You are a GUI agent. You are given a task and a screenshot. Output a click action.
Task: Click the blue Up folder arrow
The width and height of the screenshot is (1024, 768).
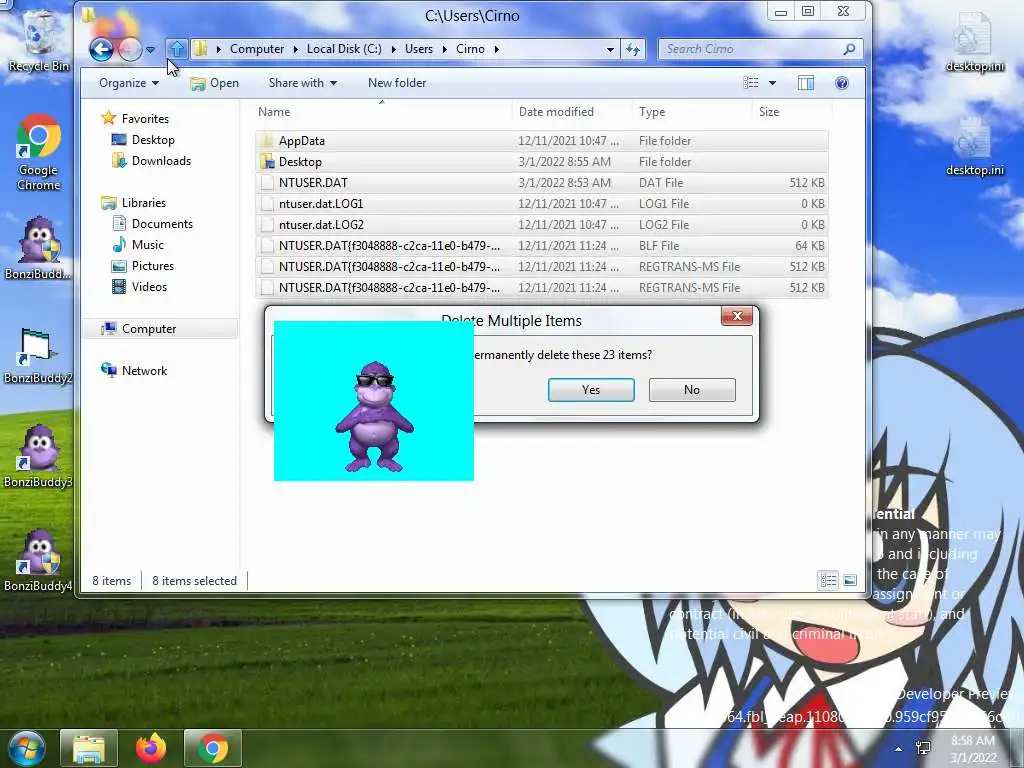coord(176,49)
